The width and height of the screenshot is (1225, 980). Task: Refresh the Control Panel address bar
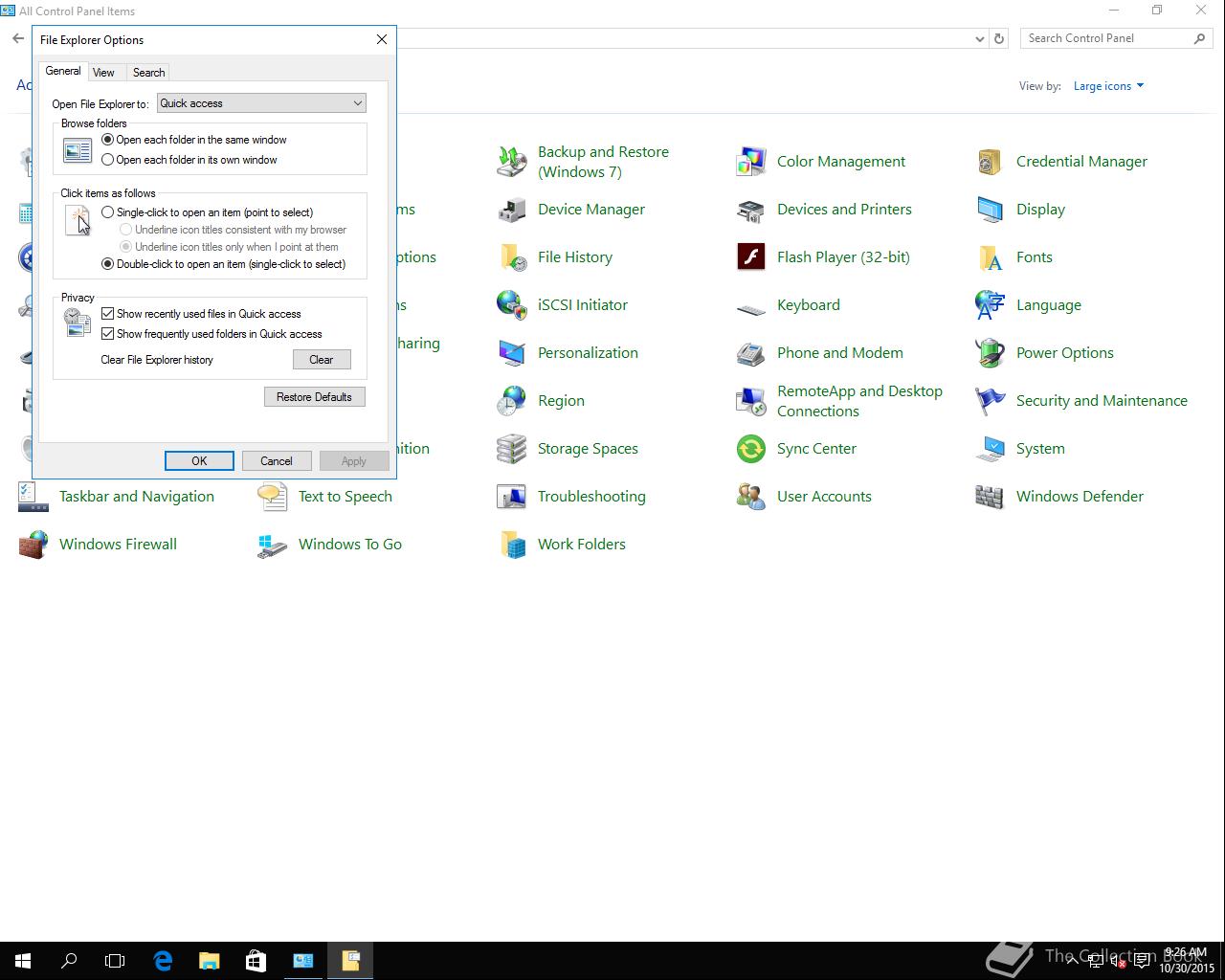(x=999, y=39)
